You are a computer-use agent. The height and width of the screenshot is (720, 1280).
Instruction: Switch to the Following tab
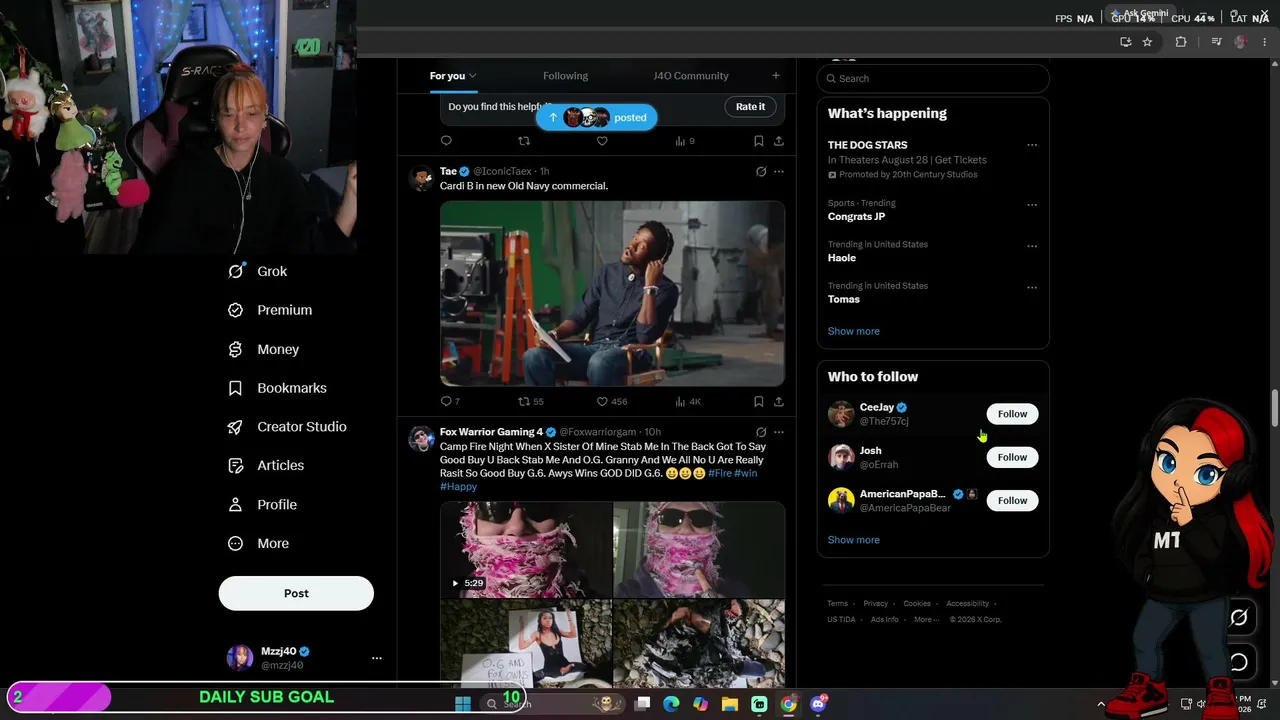click(x=565, y=76)
